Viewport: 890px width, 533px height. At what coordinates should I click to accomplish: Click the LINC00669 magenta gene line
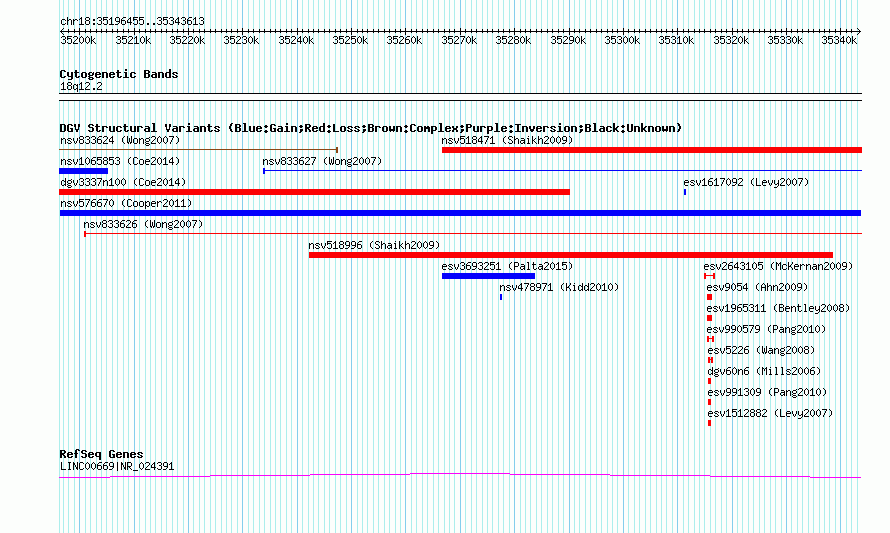(x=460, y=476)
